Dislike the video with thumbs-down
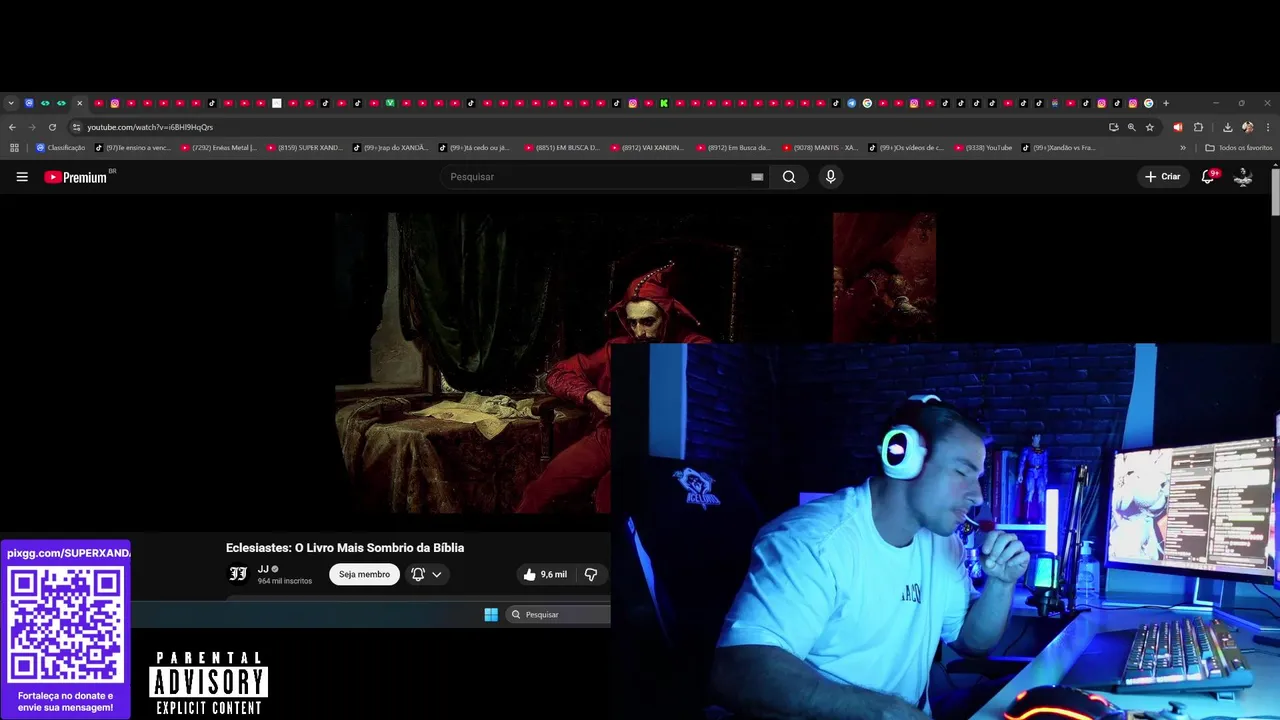This screenshot has width=1280, height=720. tap(591, 574)
